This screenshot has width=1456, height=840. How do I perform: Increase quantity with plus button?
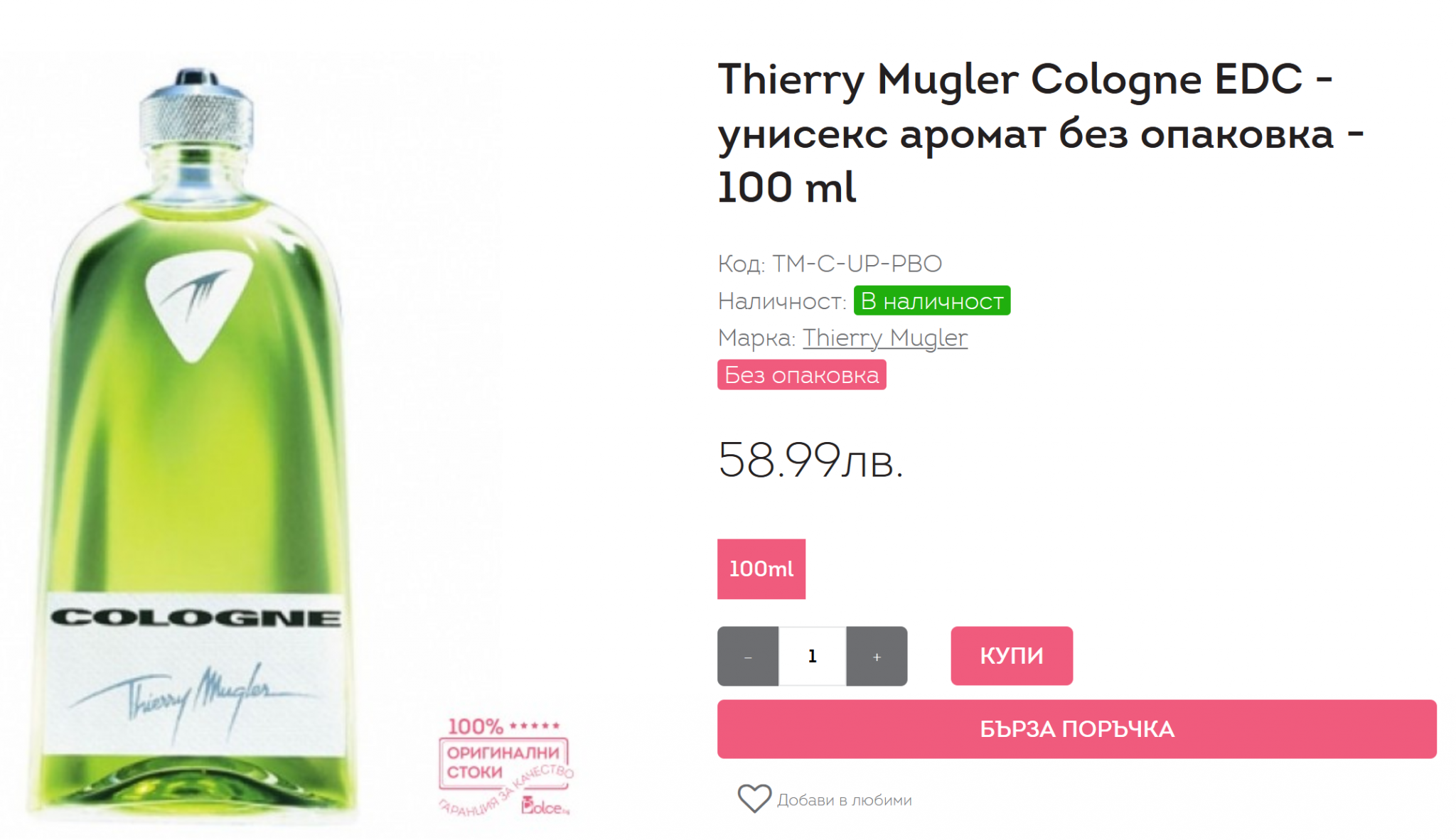(x=877, y=656)
